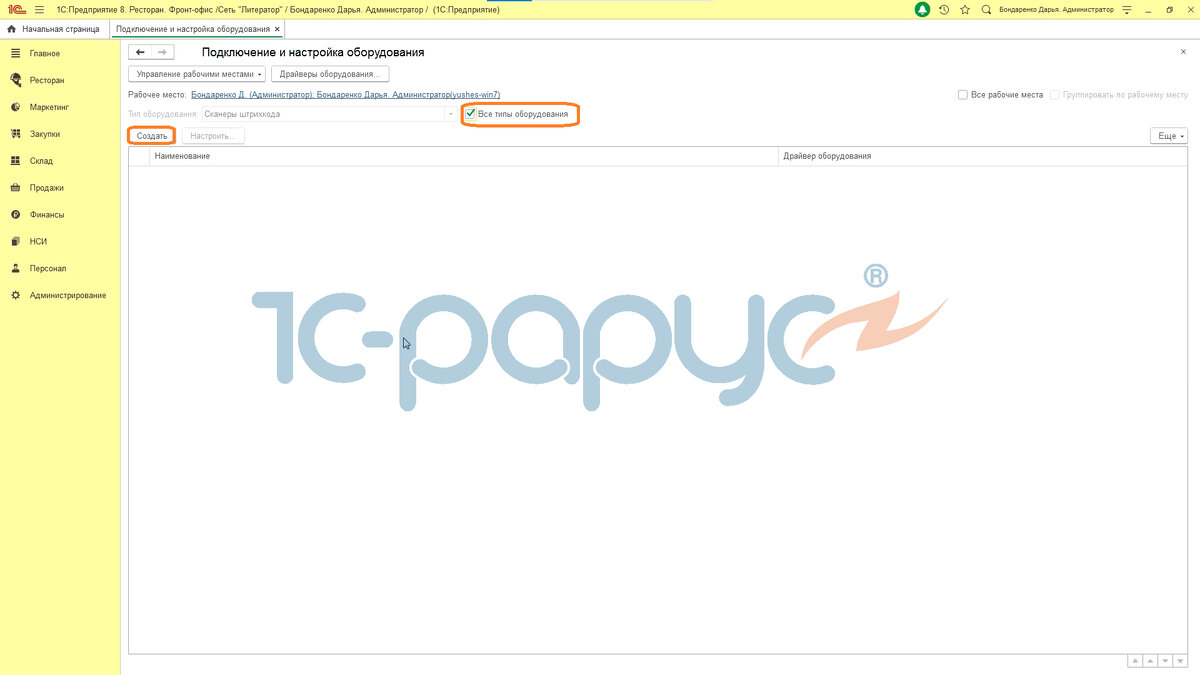The height and width of the screenshot is (675, 1200).
Task: Open service settings lines icon
Action: pos(1128,9)
